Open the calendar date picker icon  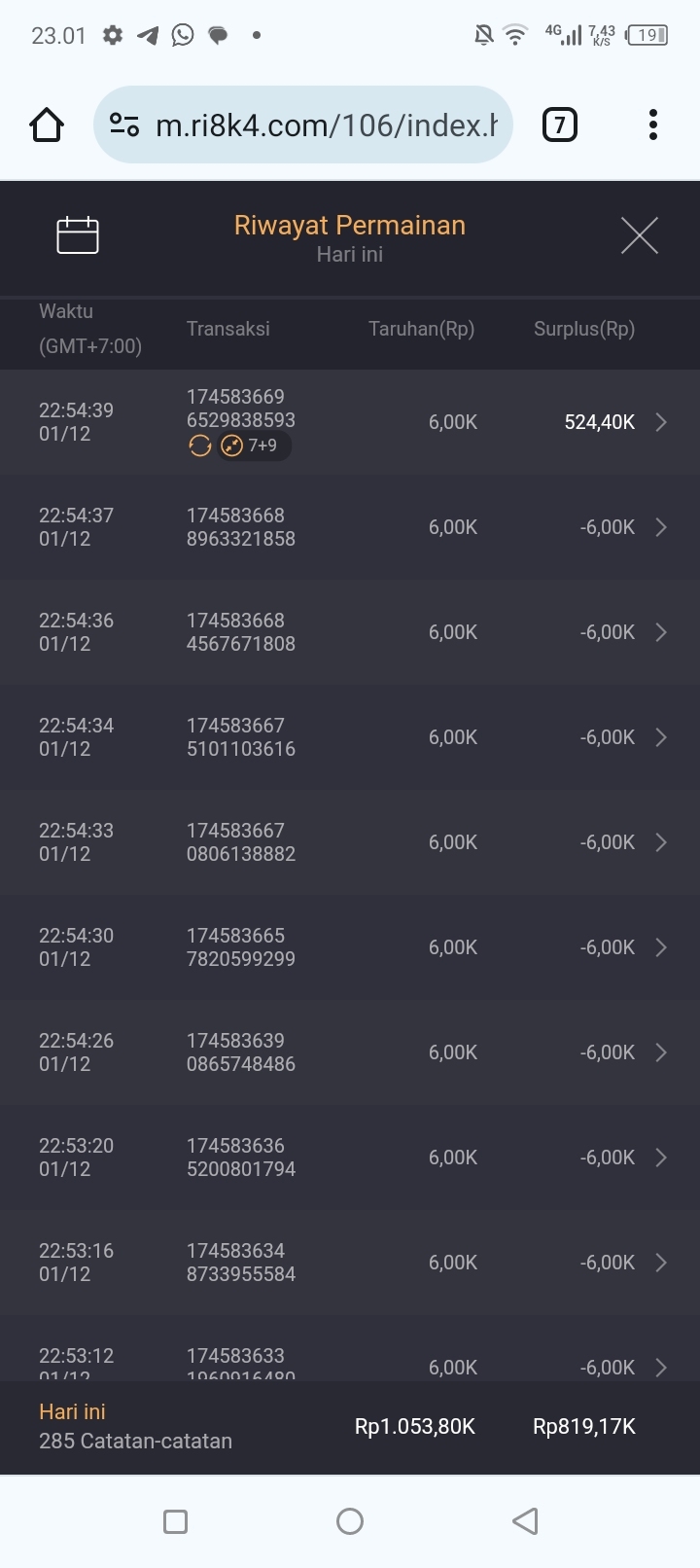78,235
